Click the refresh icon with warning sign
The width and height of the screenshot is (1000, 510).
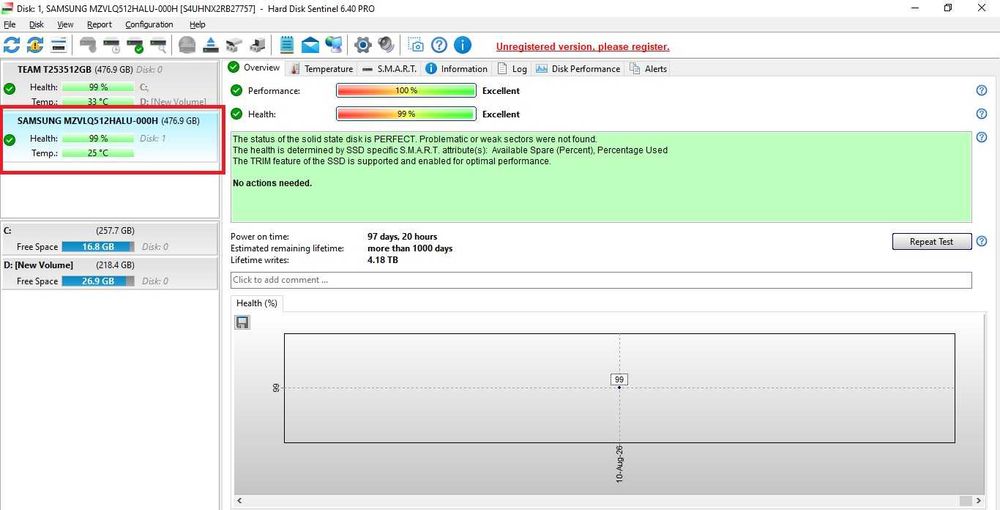35,45
